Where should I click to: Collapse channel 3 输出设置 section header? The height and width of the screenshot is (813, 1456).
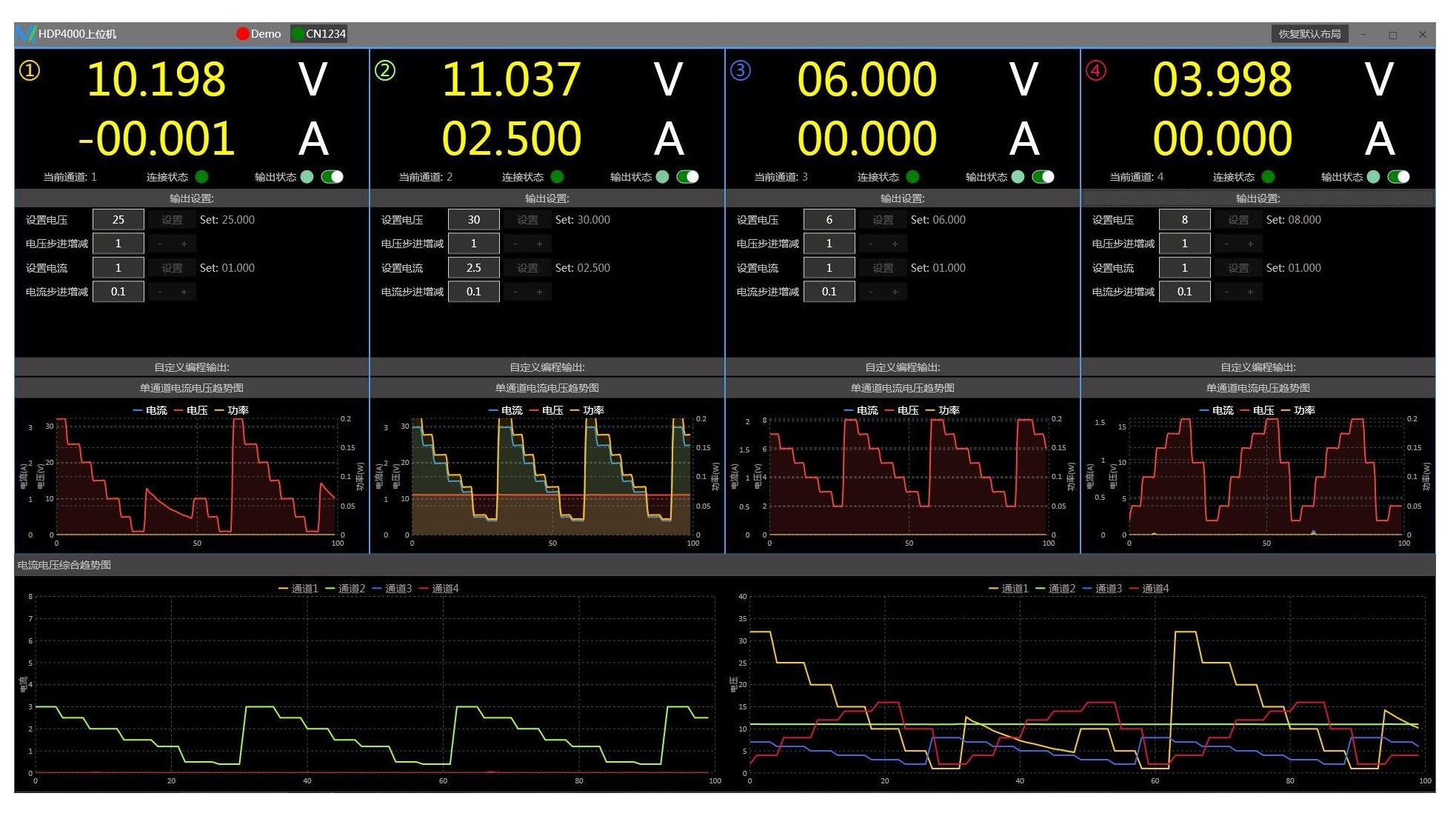903,198
